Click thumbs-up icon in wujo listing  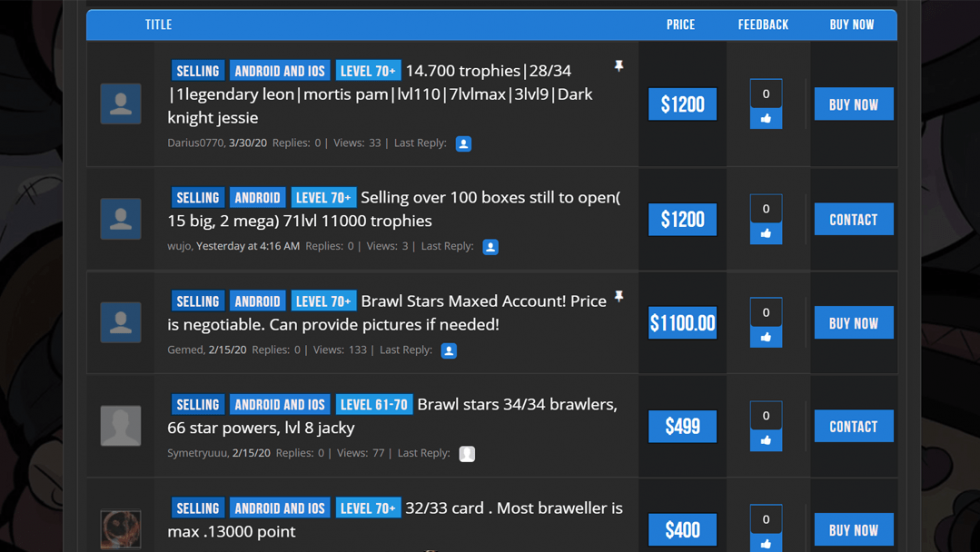(x=766, y=233)
